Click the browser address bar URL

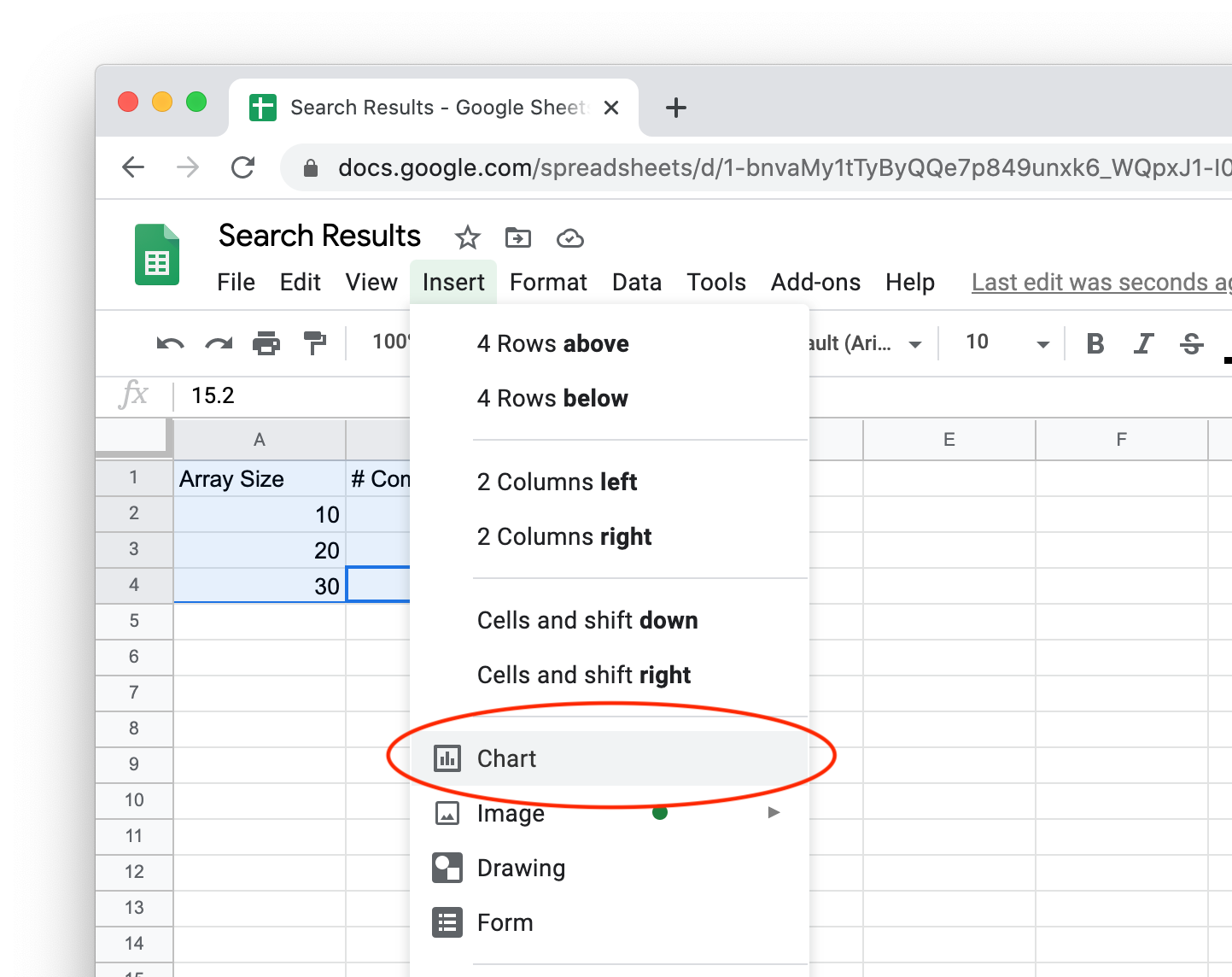[784, 167]
